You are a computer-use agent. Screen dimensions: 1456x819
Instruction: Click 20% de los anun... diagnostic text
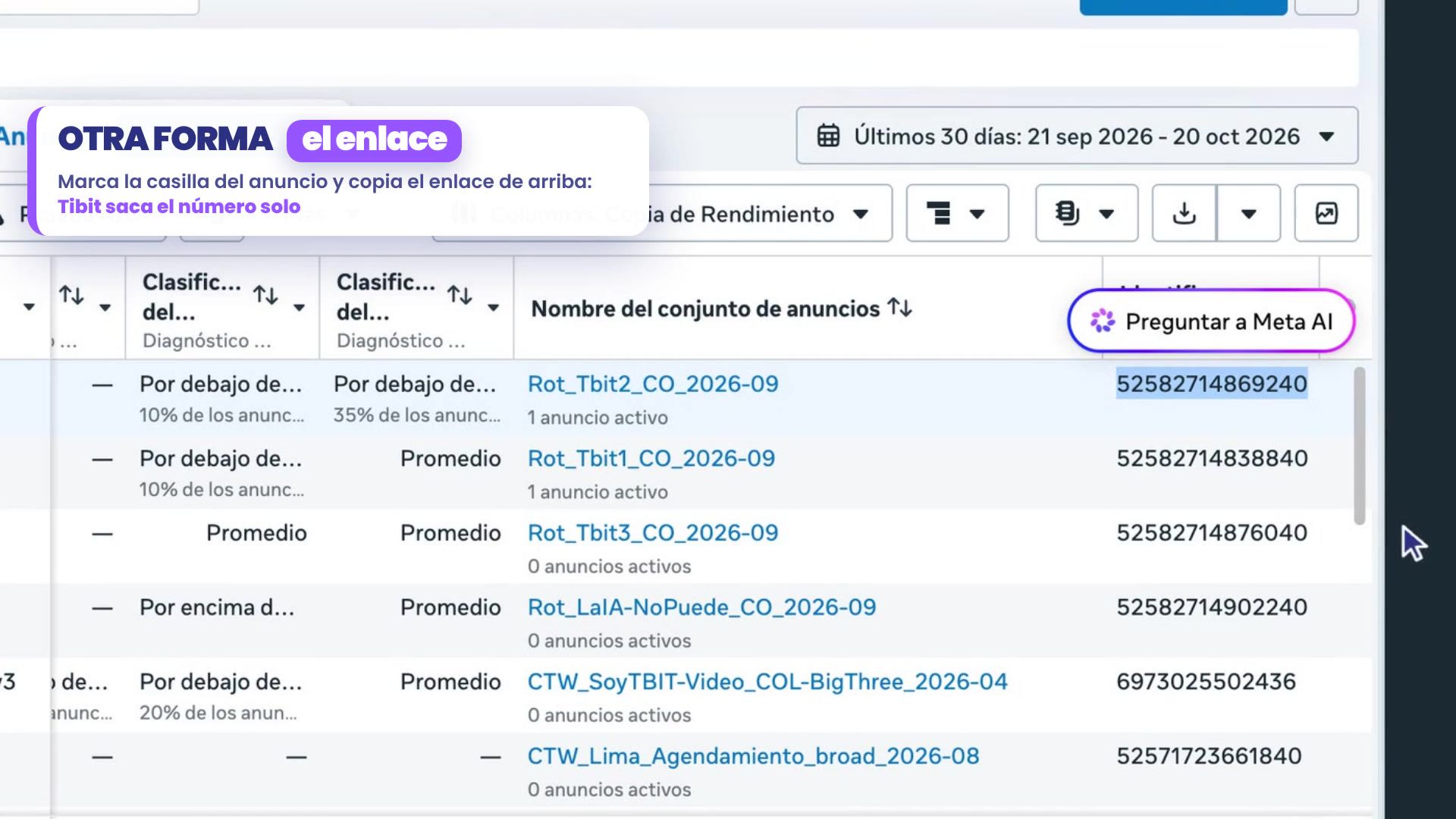point(218,712)
